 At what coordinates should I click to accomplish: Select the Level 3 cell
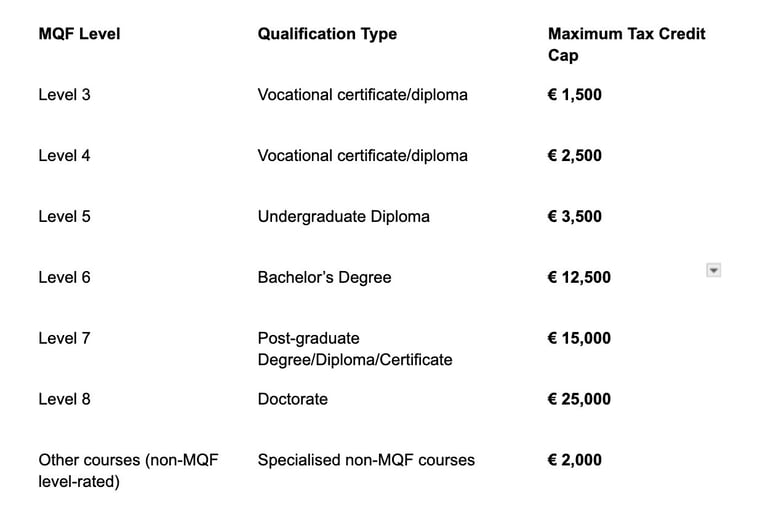[64, 95]
